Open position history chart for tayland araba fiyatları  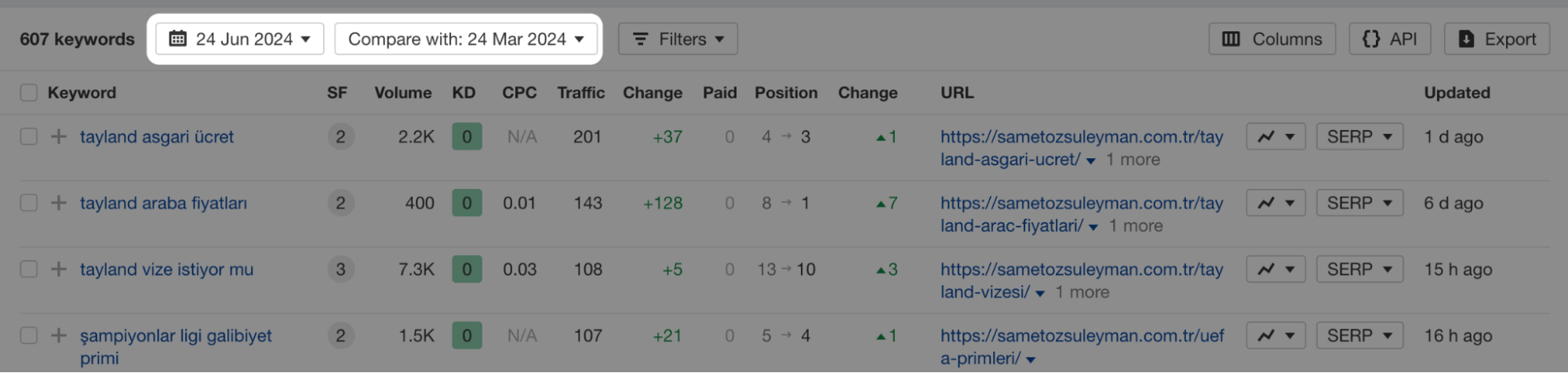pyautogui.click(x=1275, y=203)
